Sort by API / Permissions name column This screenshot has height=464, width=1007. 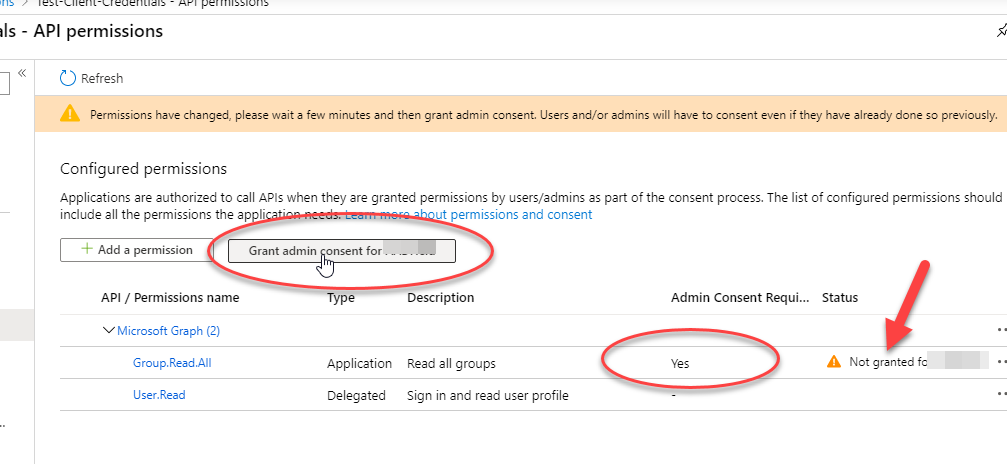pyautogui.click(x=170, y=298)
